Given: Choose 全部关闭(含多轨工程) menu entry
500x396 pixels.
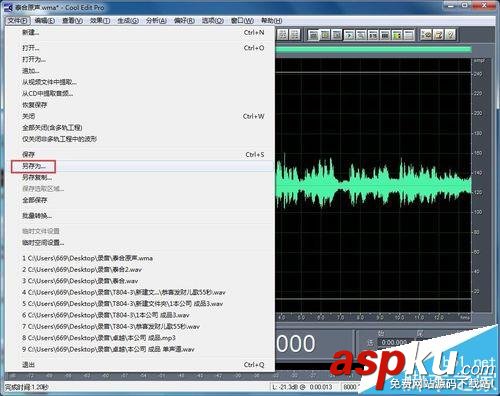Looking at the screenshot, I should coord(140,127).
